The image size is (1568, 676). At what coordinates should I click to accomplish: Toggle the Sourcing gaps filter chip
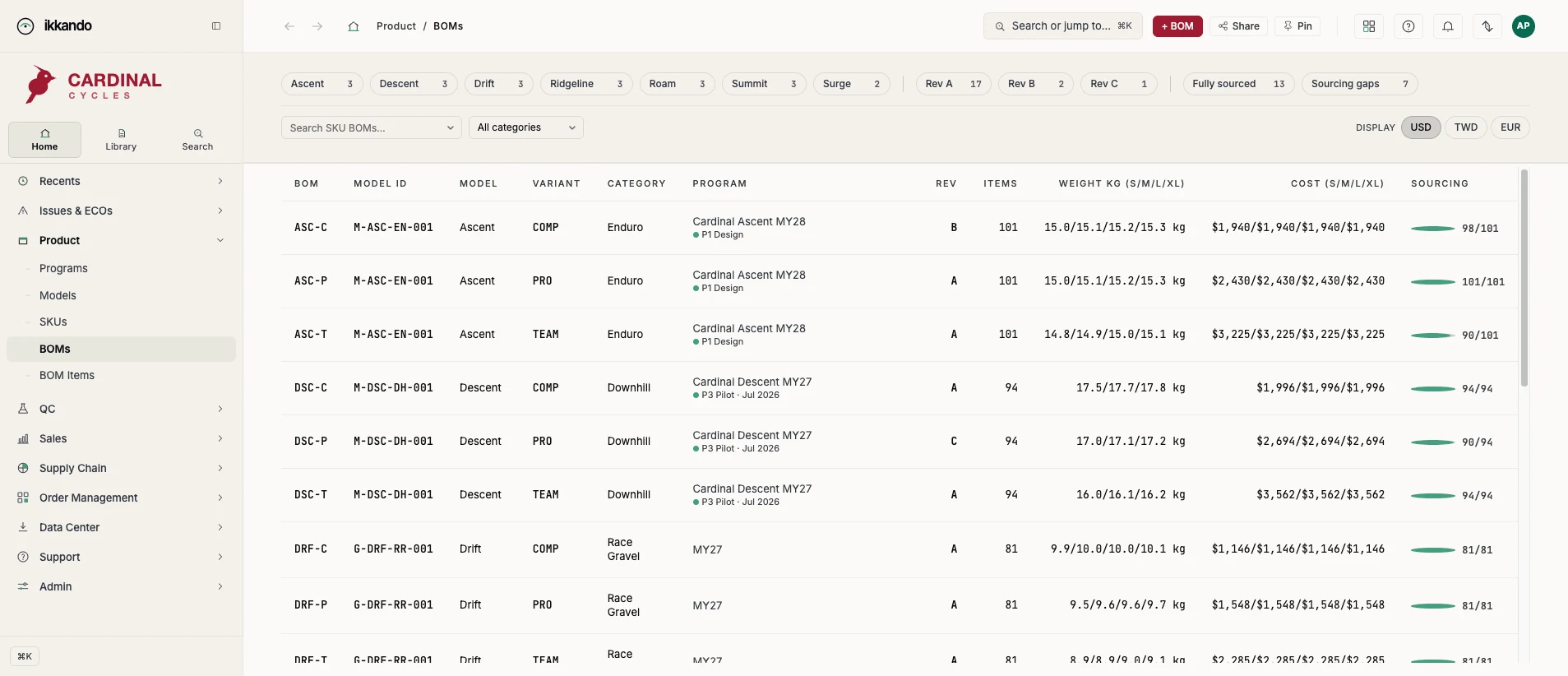(x=1360, y=84)
